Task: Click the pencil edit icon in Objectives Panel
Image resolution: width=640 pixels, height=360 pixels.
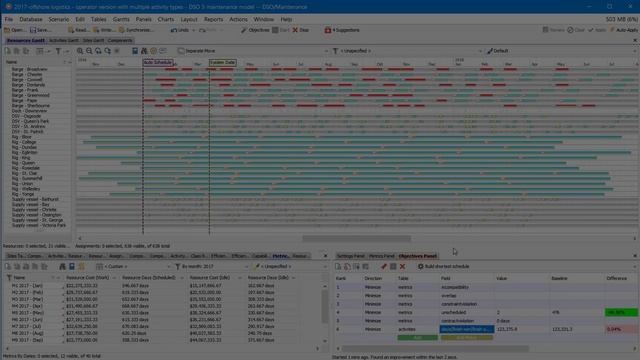Action: 384,267
